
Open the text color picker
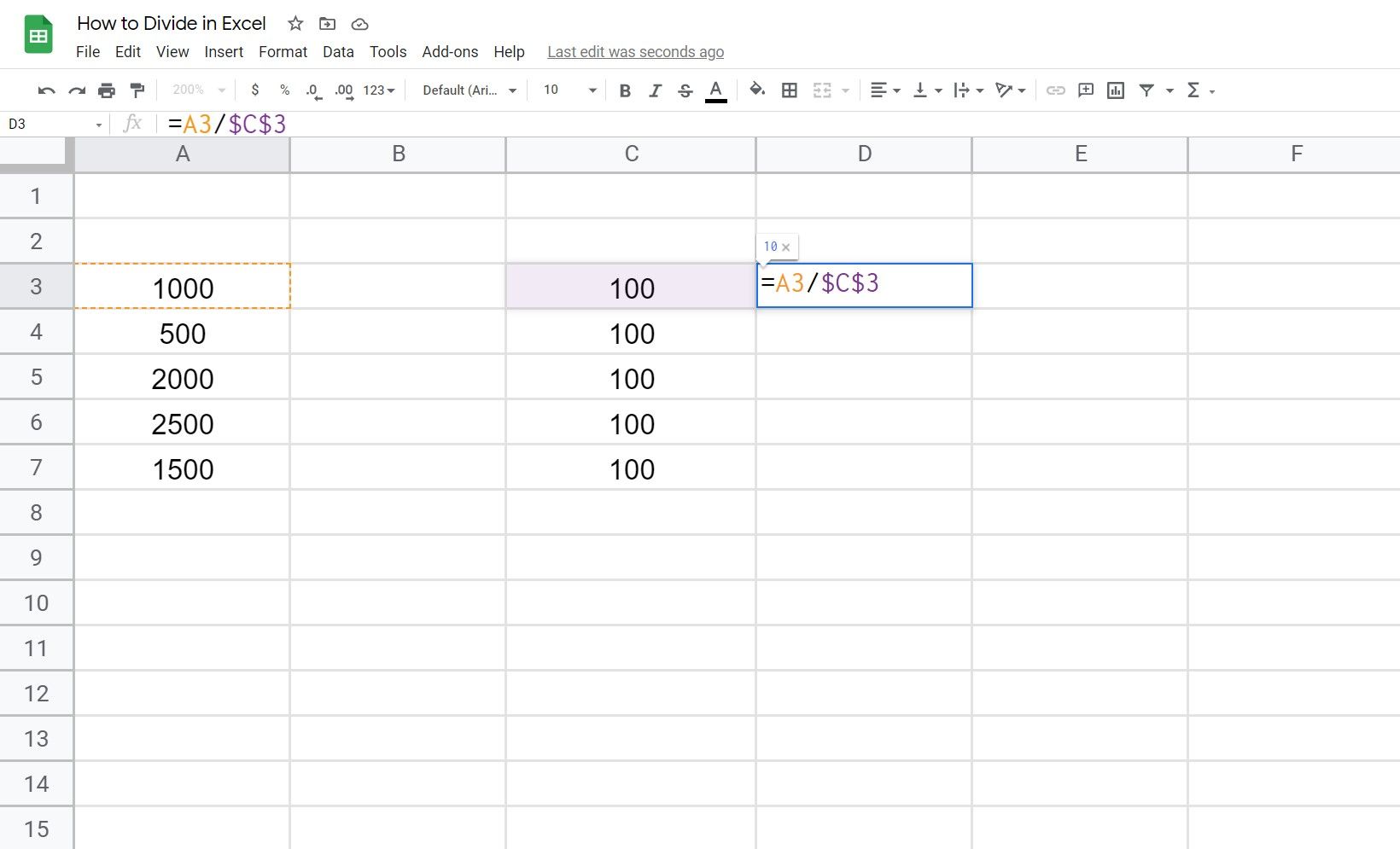(x=716, y=90)
